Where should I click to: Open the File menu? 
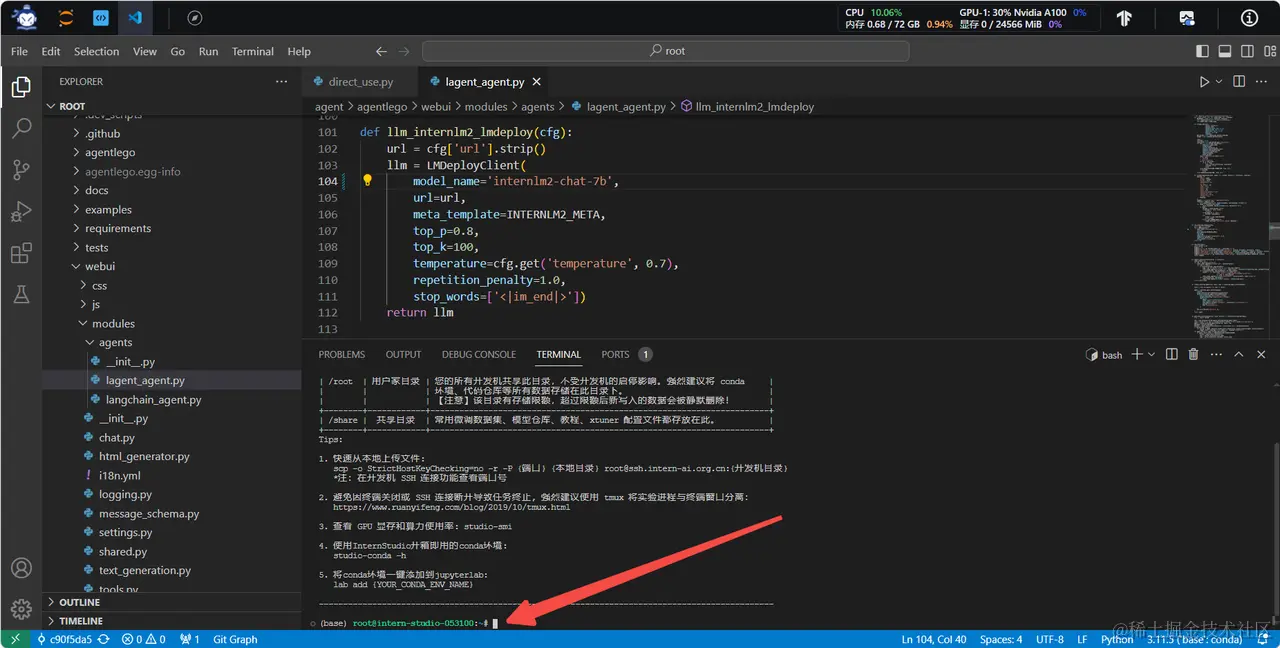tap(19, 51)
